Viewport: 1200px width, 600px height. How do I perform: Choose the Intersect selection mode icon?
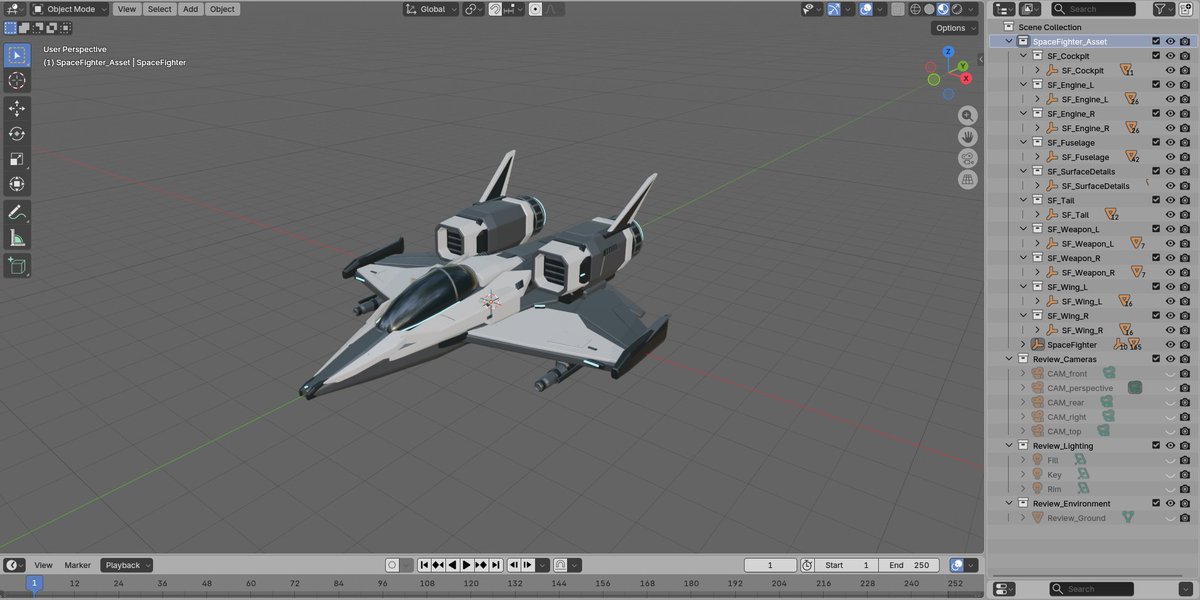[x=66, y=28]
